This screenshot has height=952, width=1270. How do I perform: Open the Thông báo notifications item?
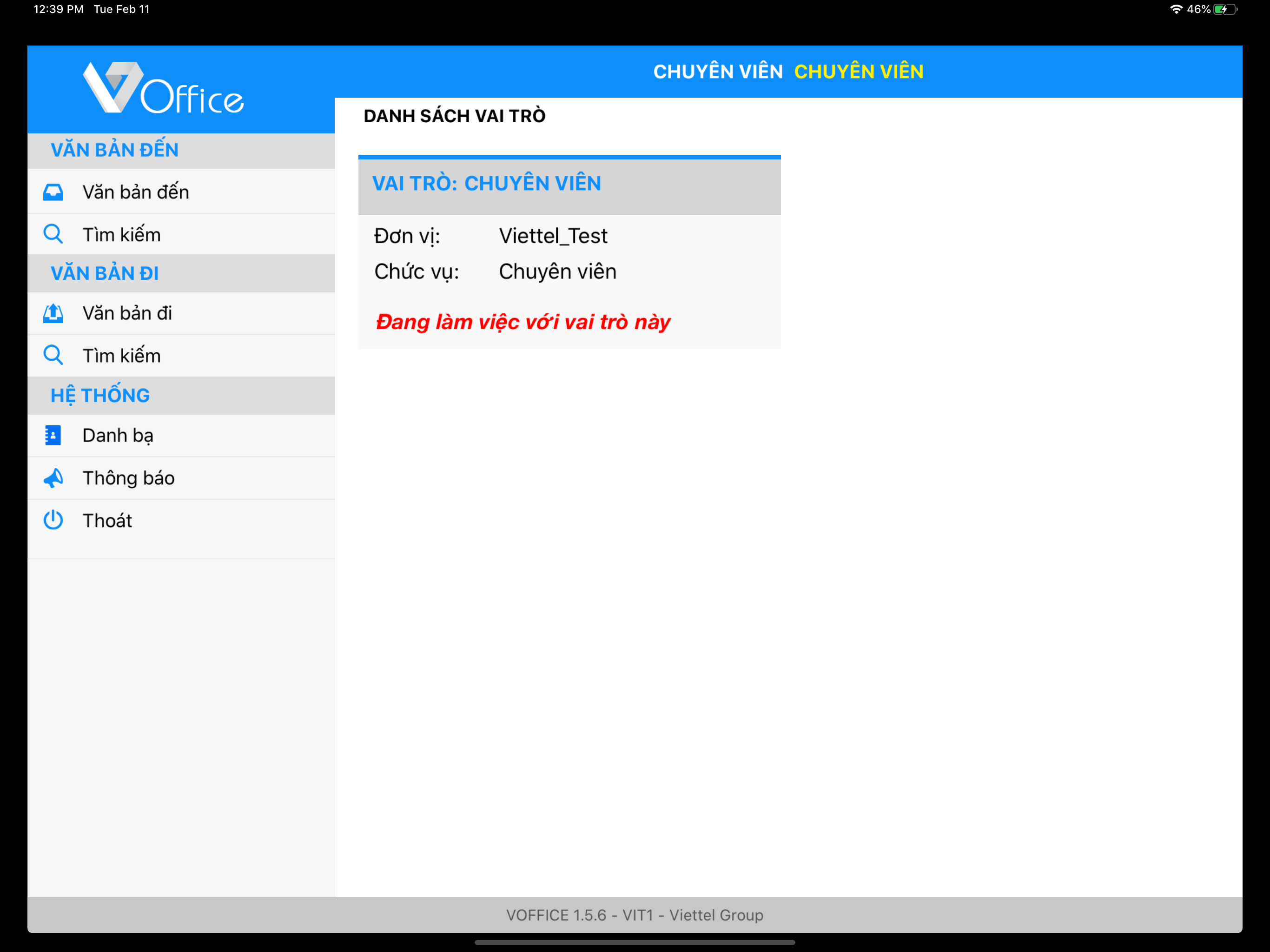(181, 478)
